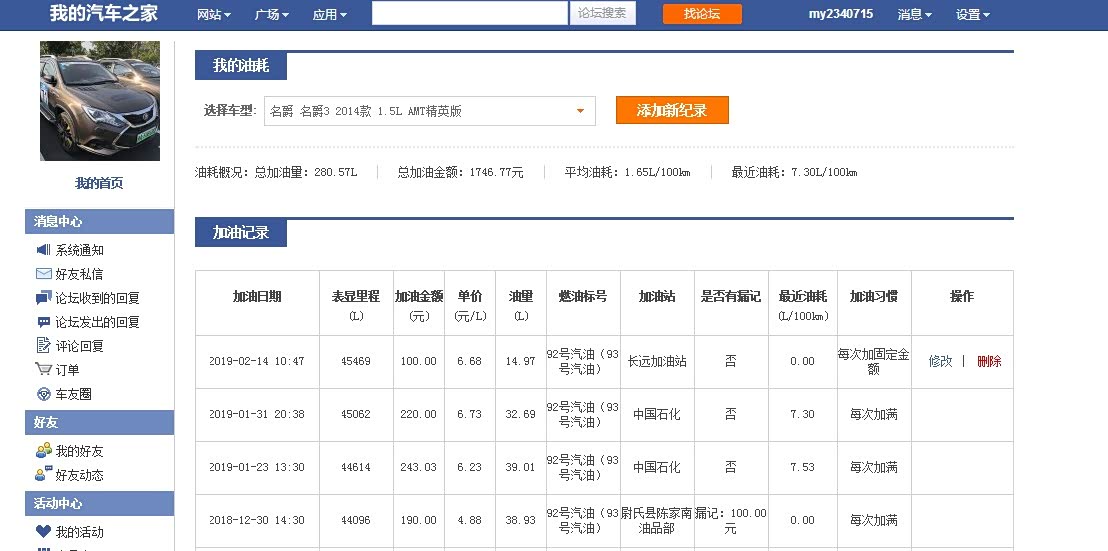This screenshot has width=1108, height=551.
Task: Expand the 广场 menu in top bar
Action: [271, 14]
